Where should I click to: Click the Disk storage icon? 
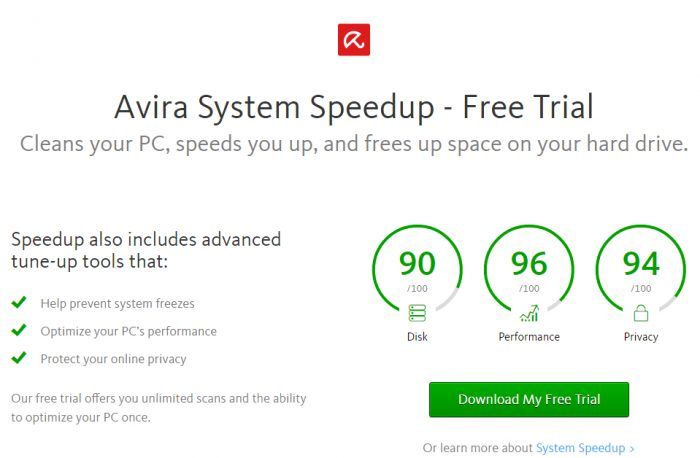417,313
